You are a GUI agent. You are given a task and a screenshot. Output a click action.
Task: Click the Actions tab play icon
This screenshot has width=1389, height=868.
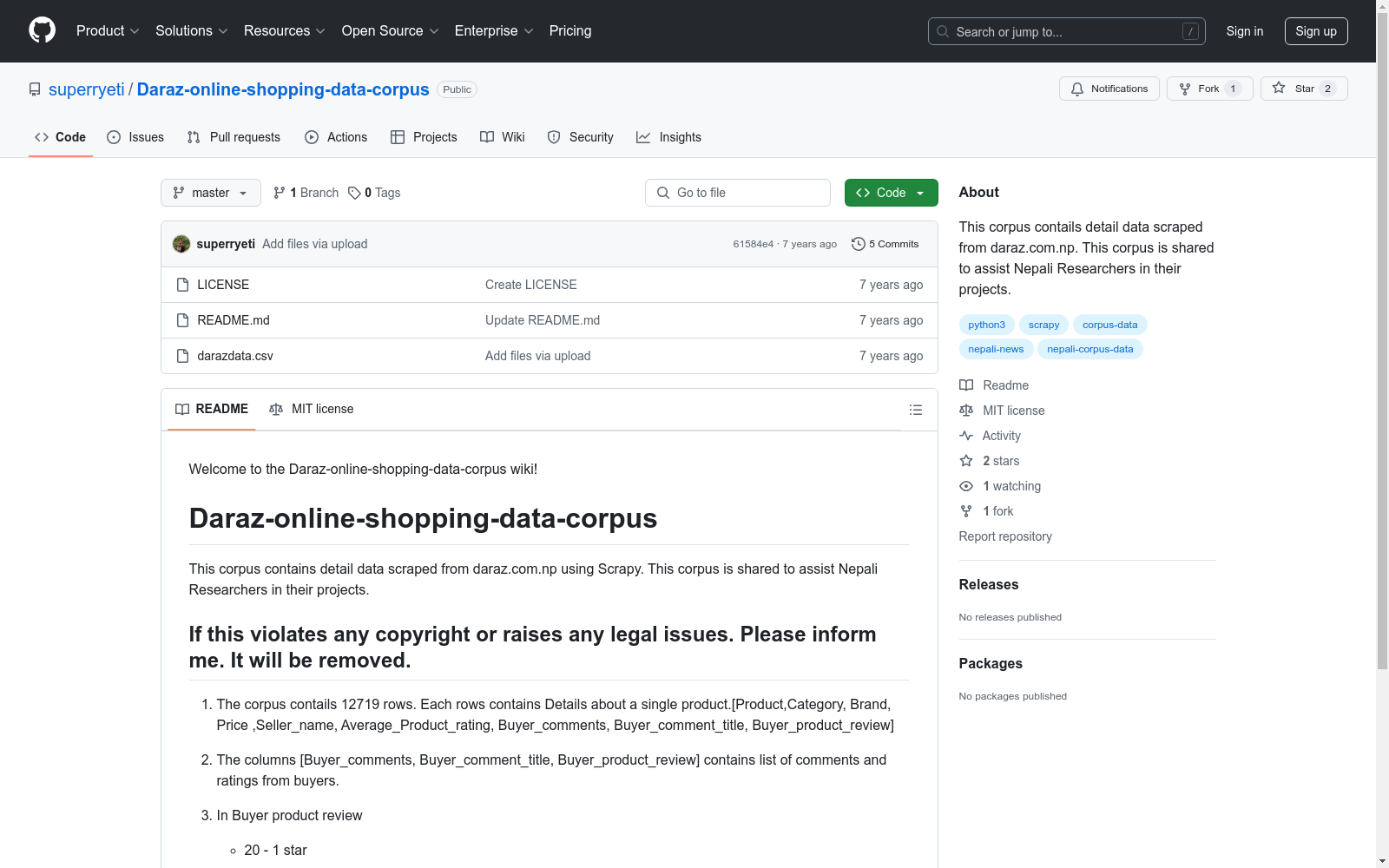coord(312,137)
